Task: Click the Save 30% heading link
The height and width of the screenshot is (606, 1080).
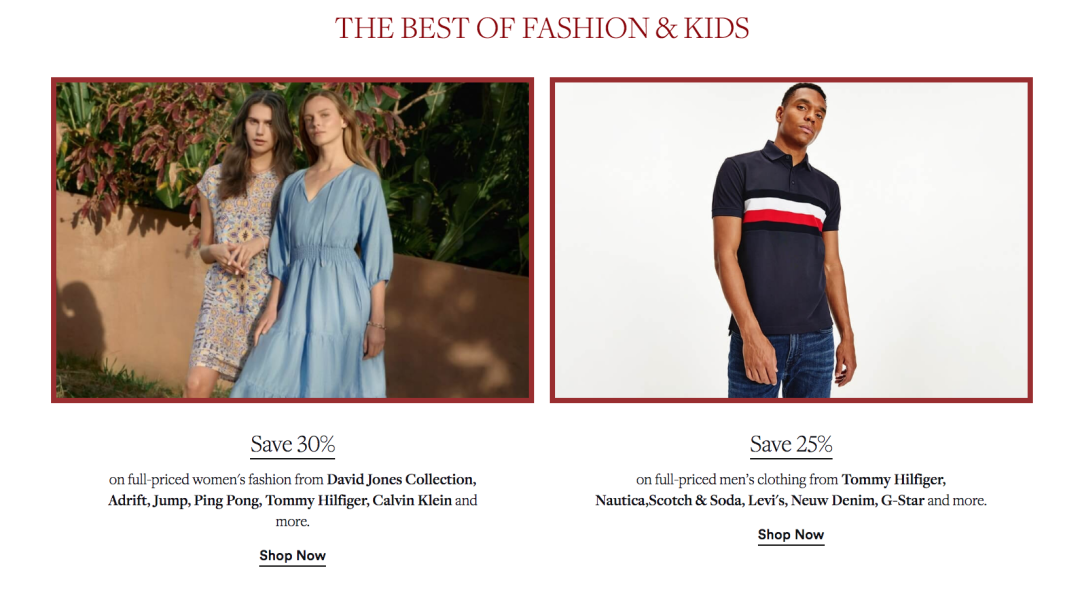Action: pyautogui.click(x=293, y=444)
